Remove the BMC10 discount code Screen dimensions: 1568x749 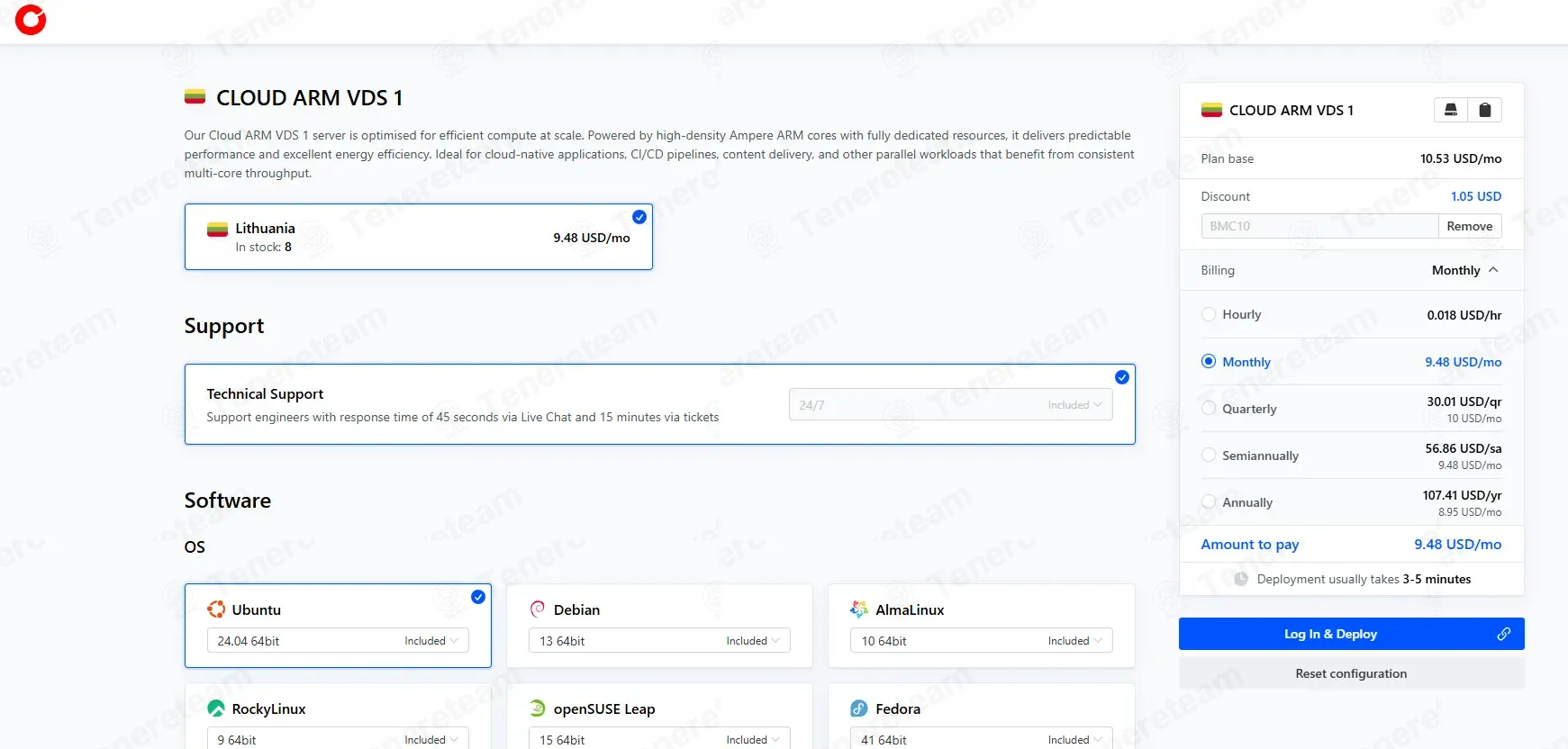[x=1470, y=226]
